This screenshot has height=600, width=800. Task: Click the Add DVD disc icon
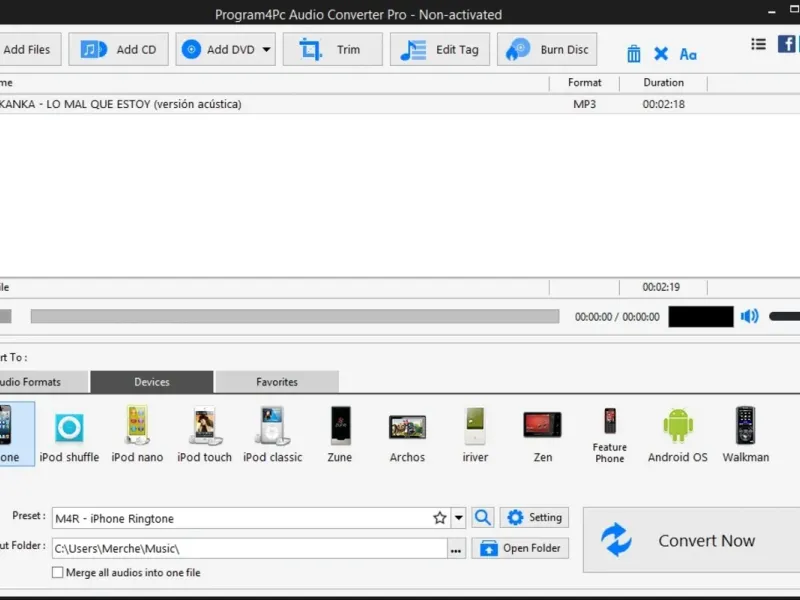191,49
